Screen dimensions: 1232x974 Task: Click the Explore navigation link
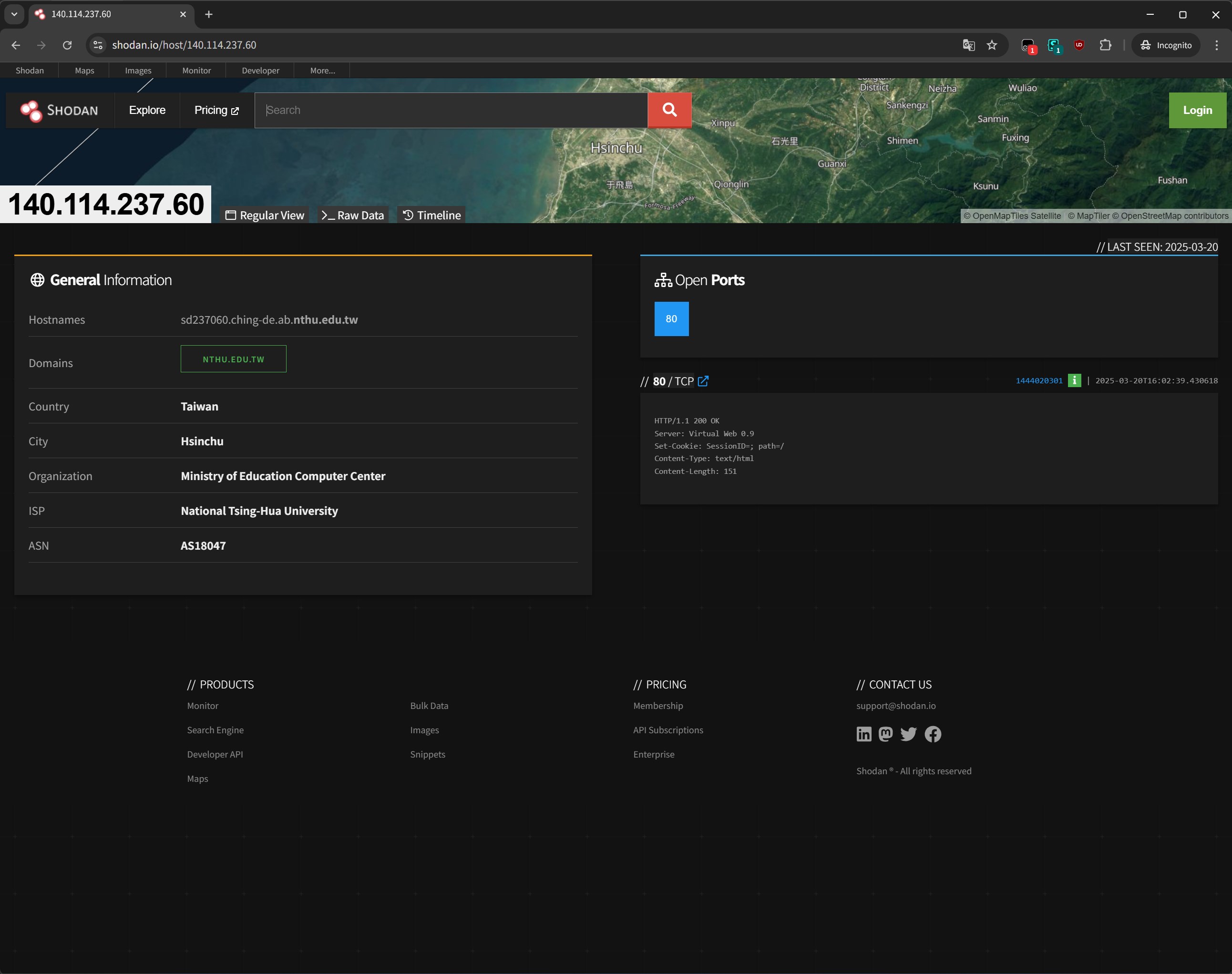click(x=147, y=110)
